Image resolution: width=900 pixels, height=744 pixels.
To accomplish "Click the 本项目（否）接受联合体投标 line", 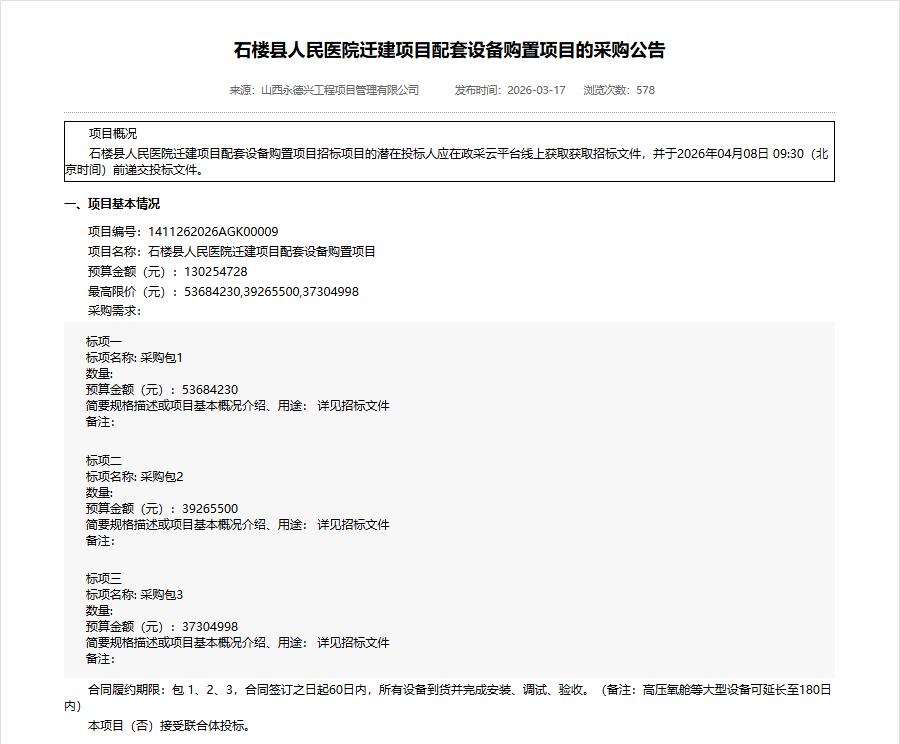I will click(x=170, y=726).
